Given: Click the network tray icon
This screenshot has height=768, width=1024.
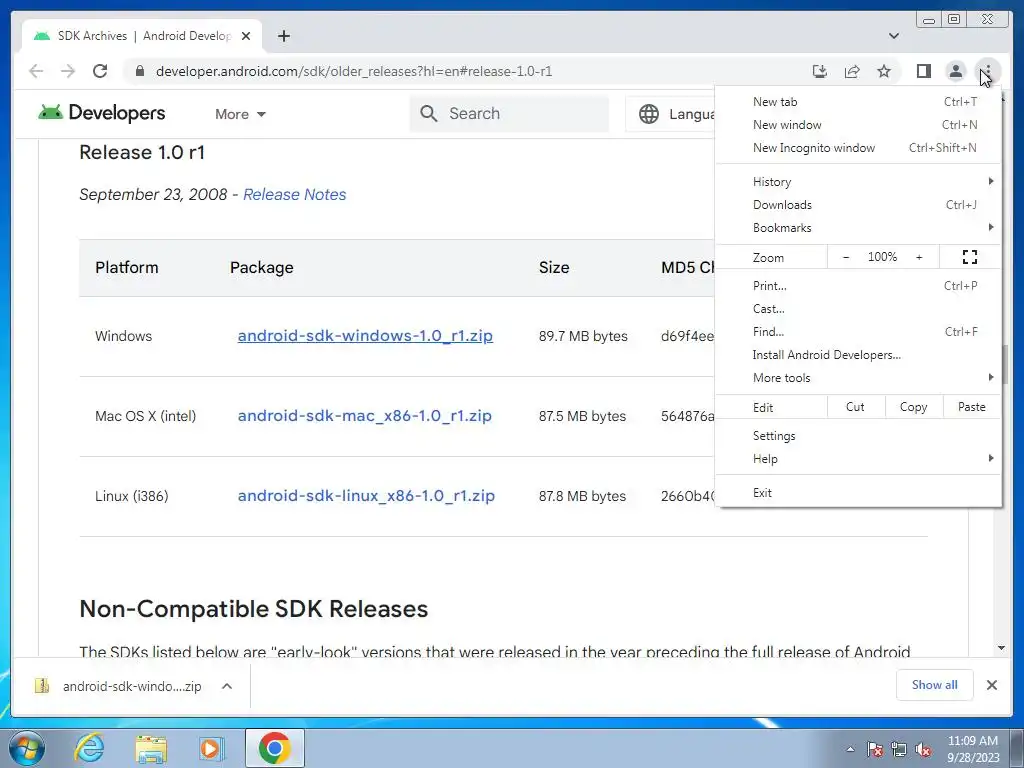Looking at the screenshot, I should 899,749.
